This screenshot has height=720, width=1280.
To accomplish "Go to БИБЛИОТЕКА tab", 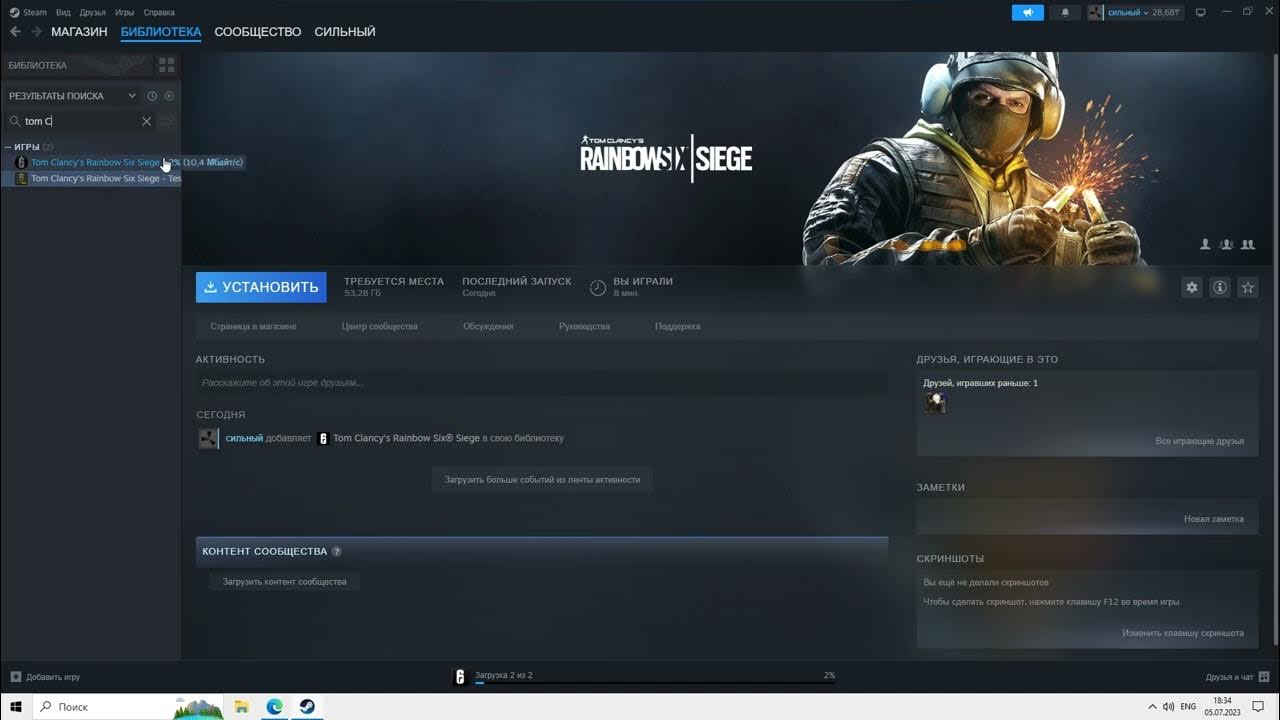I will click(x=161, y=32).
